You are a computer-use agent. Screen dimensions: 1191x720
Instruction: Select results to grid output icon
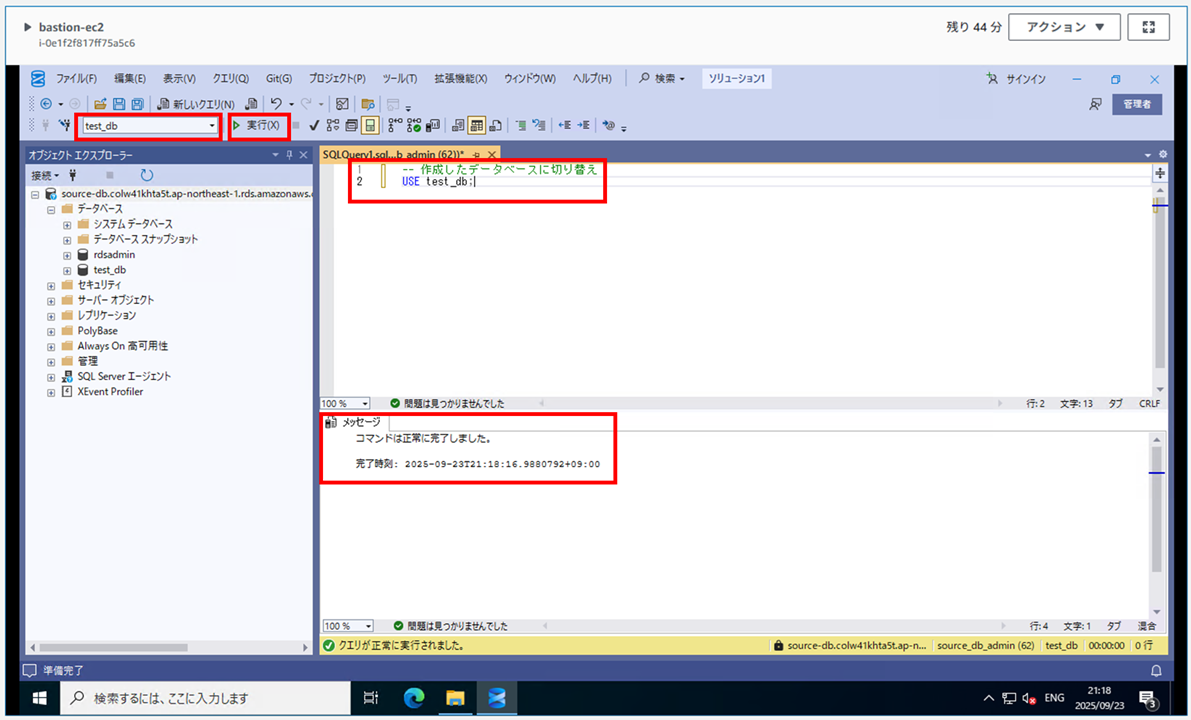pos(476,125)
